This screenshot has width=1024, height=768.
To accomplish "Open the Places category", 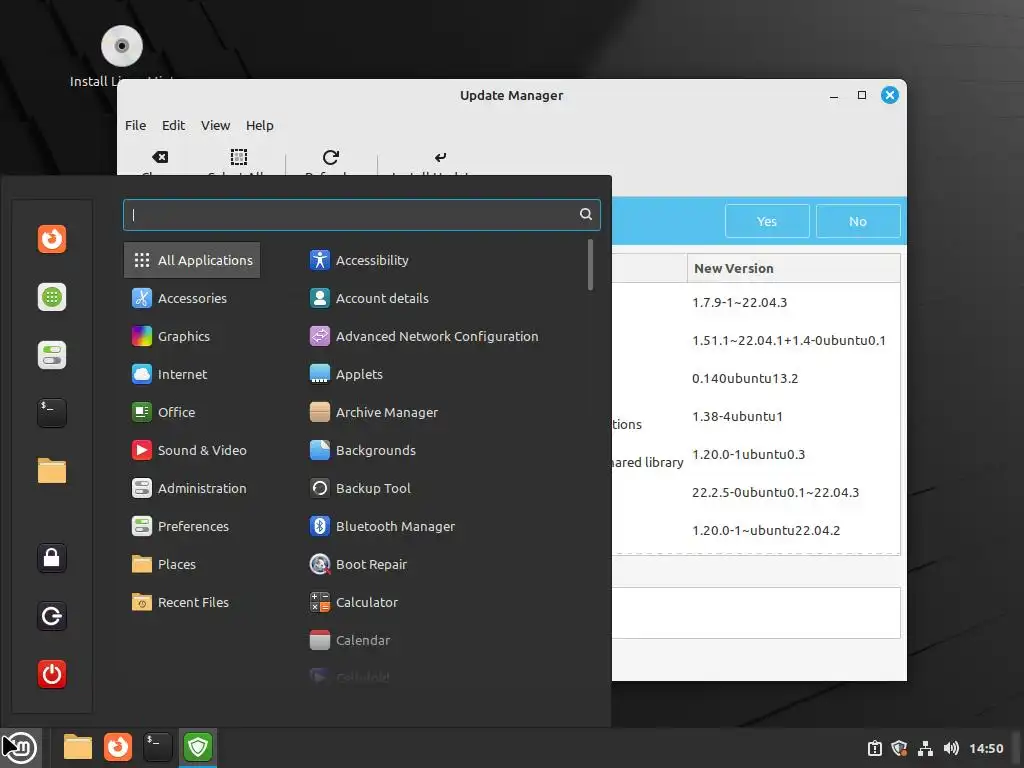I will click(192, 564).
